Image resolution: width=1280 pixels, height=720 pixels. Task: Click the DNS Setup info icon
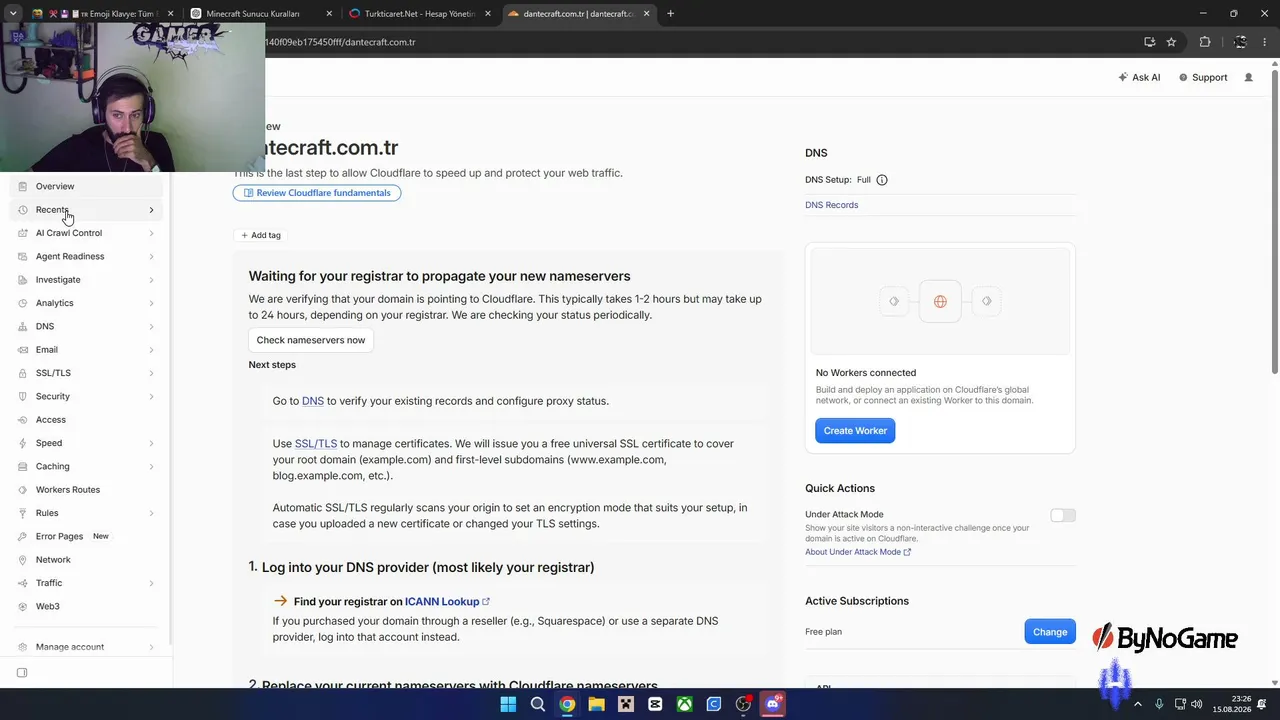click(x=882, y=180)
